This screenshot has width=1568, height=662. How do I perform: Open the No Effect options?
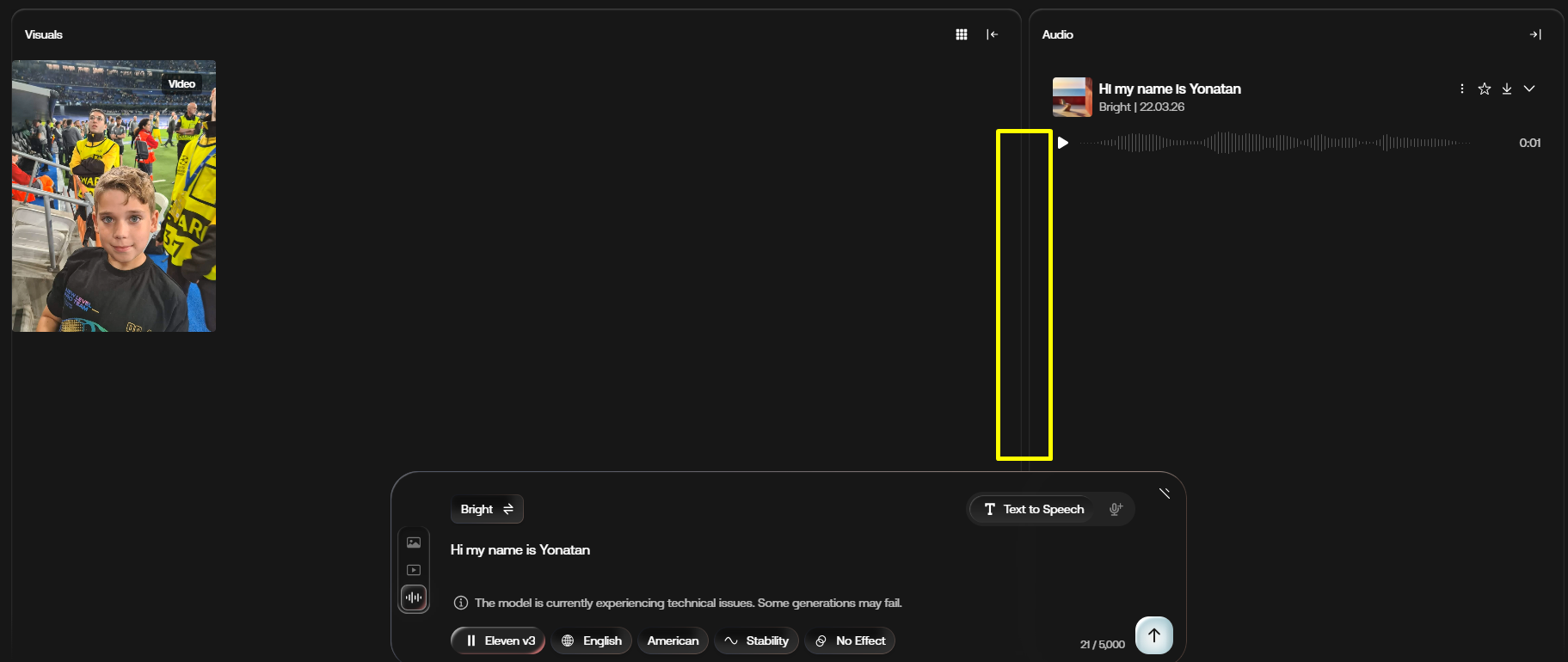(x=850, y=641)
